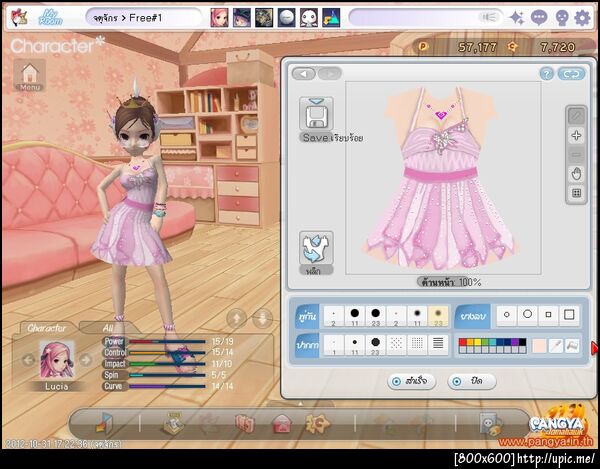Toggle the grid display tool

click(576, 193)
